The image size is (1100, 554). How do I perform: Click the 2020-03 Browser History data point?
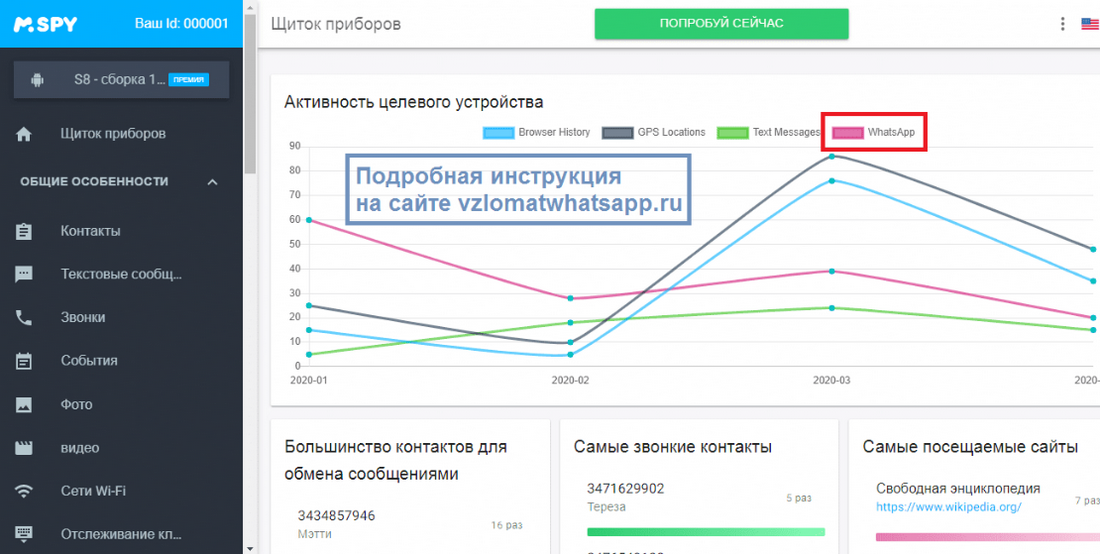tap(832, 181)
